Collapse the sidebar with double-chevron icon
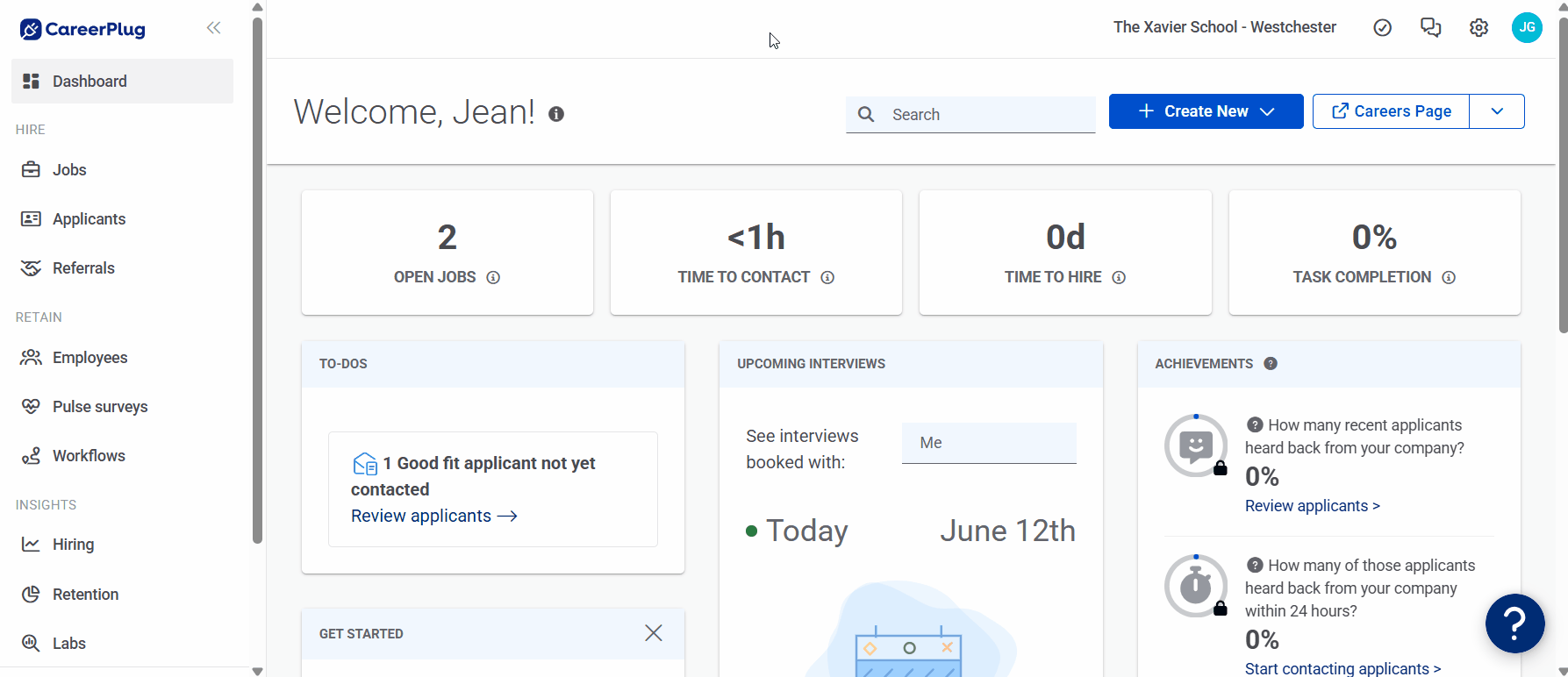 [213, 28]
